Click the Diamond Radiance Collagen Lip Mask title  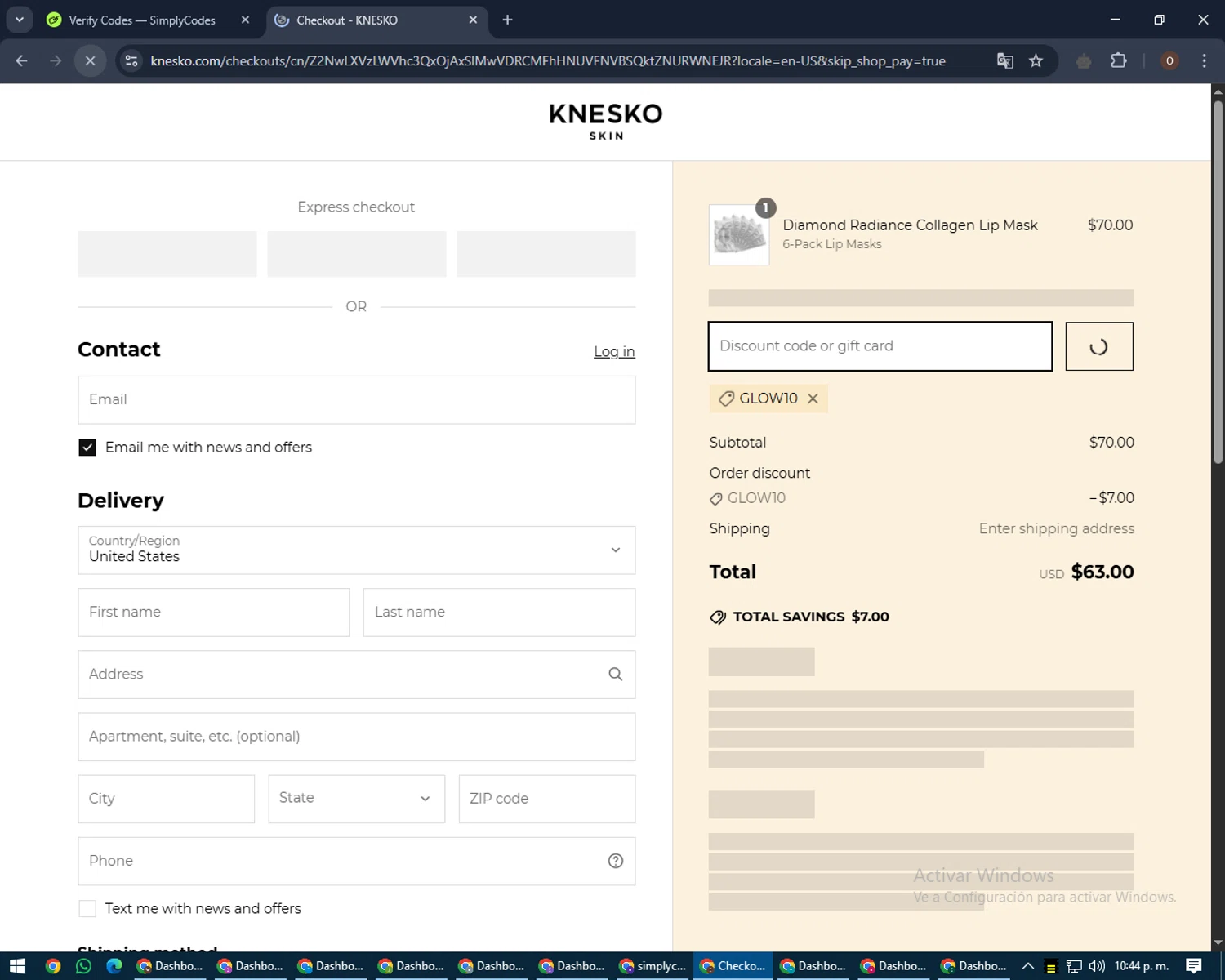(x=910, y=225)
